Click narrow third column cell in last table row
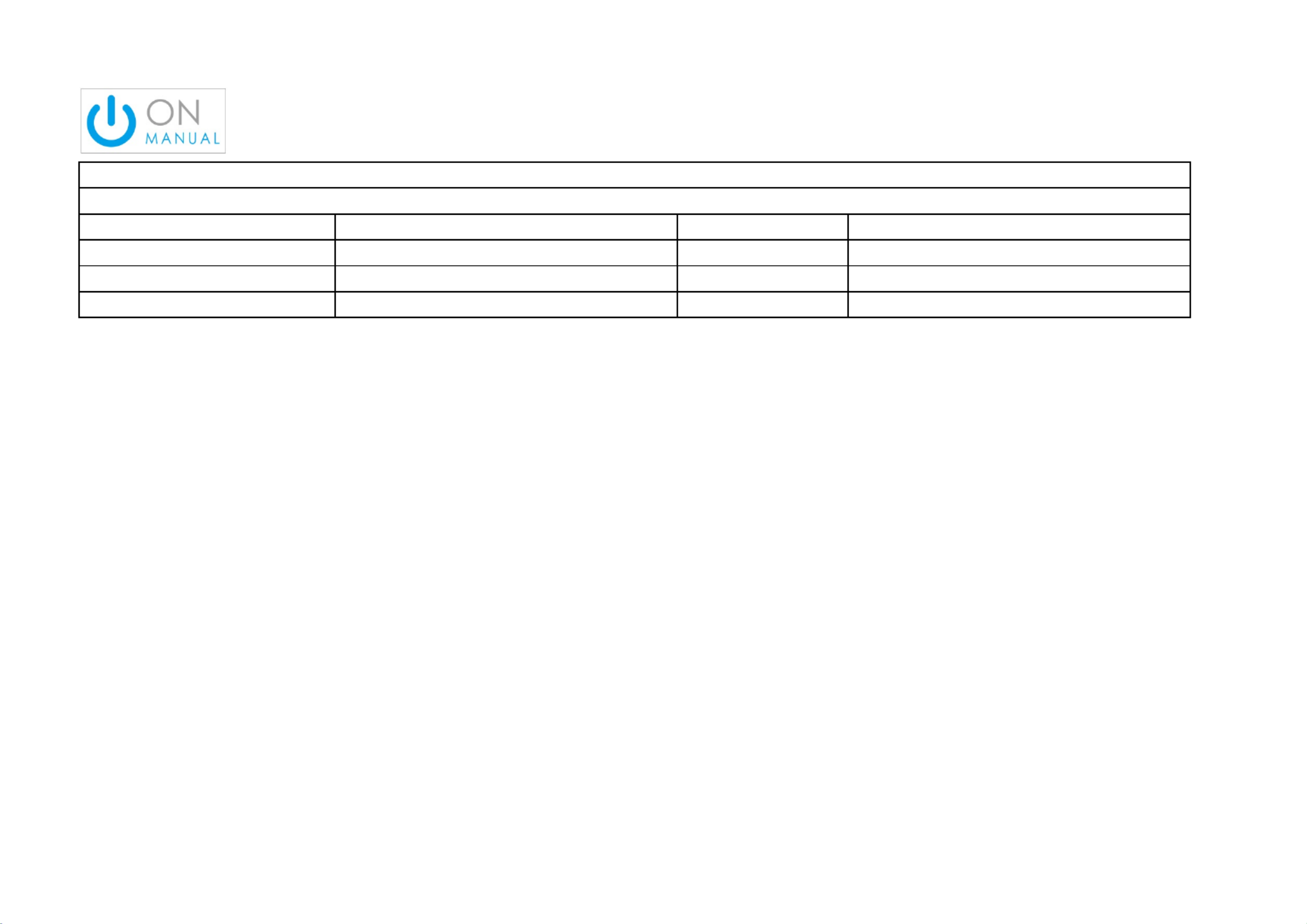This screenshot has width=1307, height=924. click(x=763, y=305)
